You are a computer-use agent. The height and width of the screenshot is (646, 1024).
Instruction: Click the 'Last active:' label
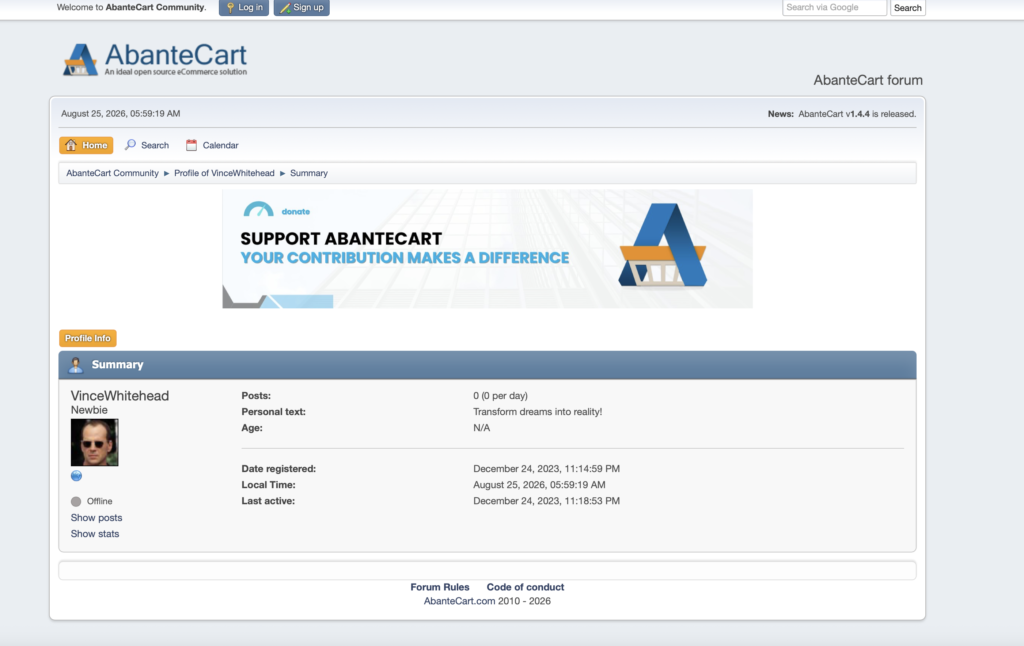pos(268,501)
